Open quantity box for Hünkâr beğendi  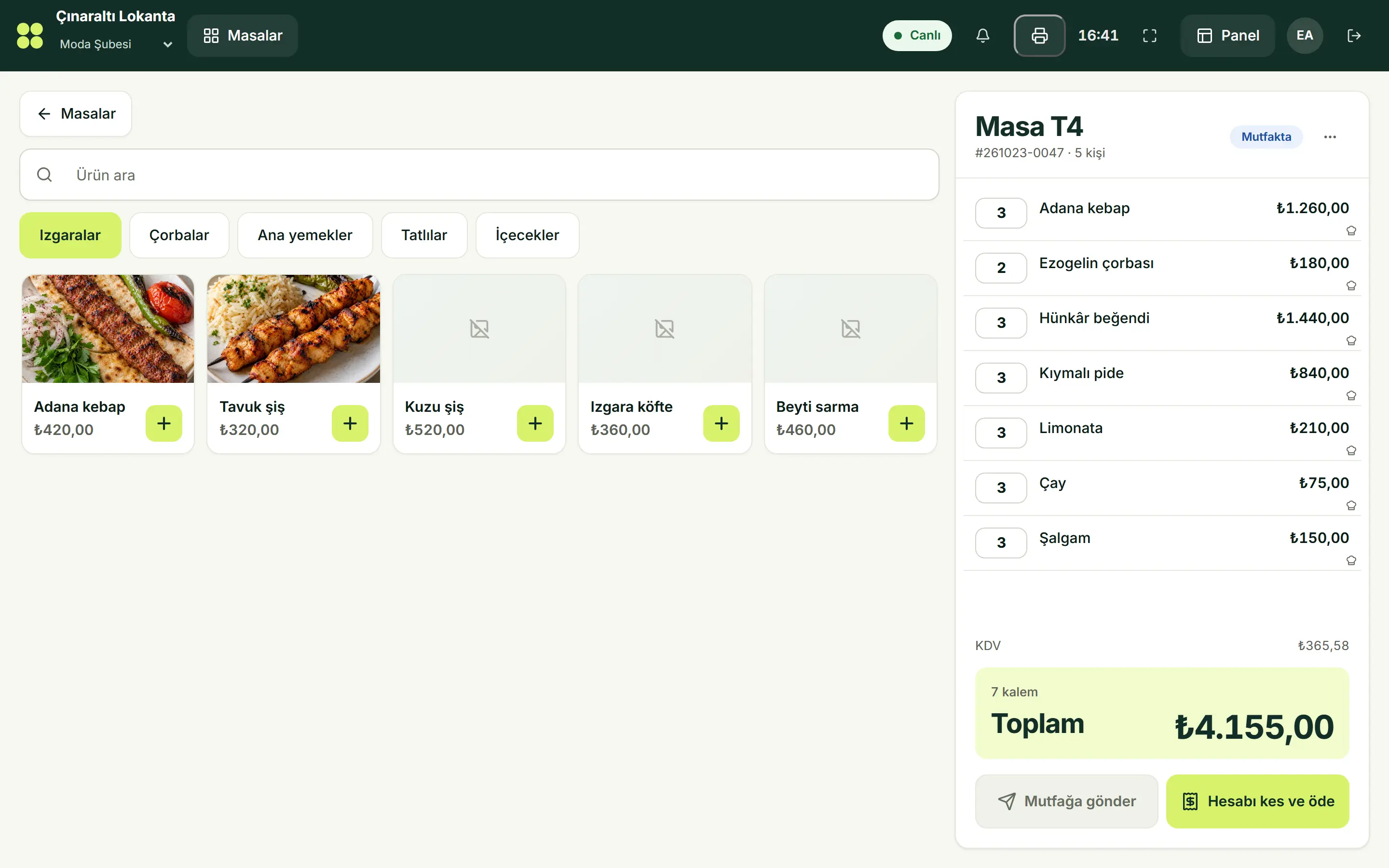point(1001,323)
